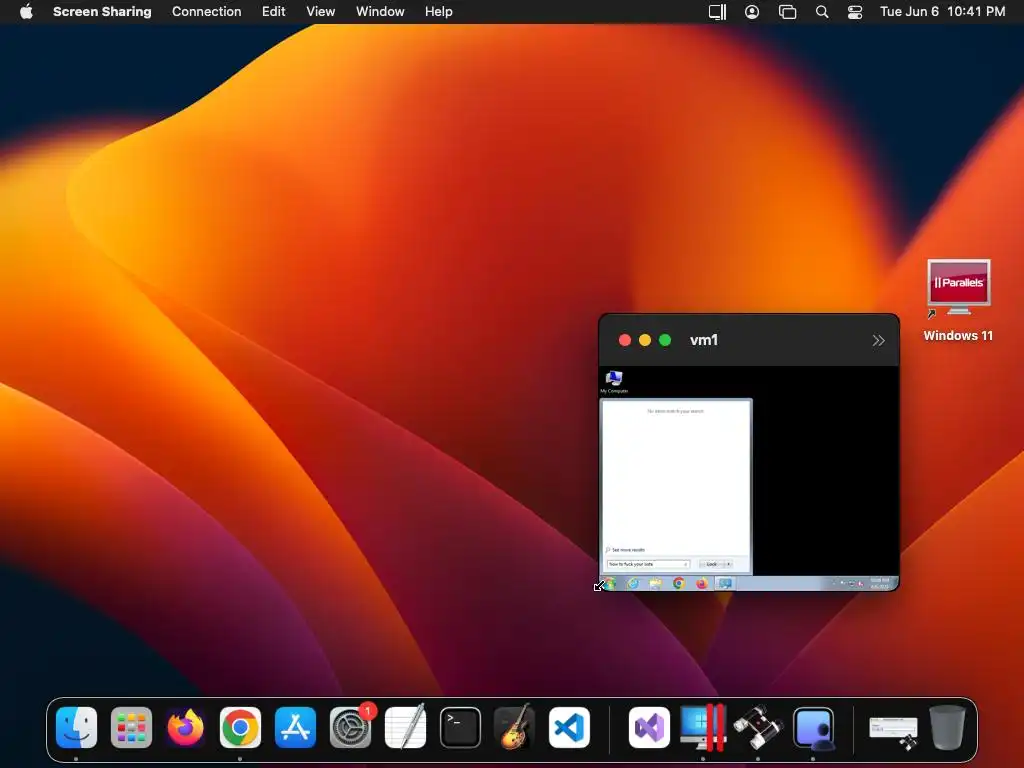Zoom the vm1 window with green button
Screen dimensions: 1024x768
point(665,340)
